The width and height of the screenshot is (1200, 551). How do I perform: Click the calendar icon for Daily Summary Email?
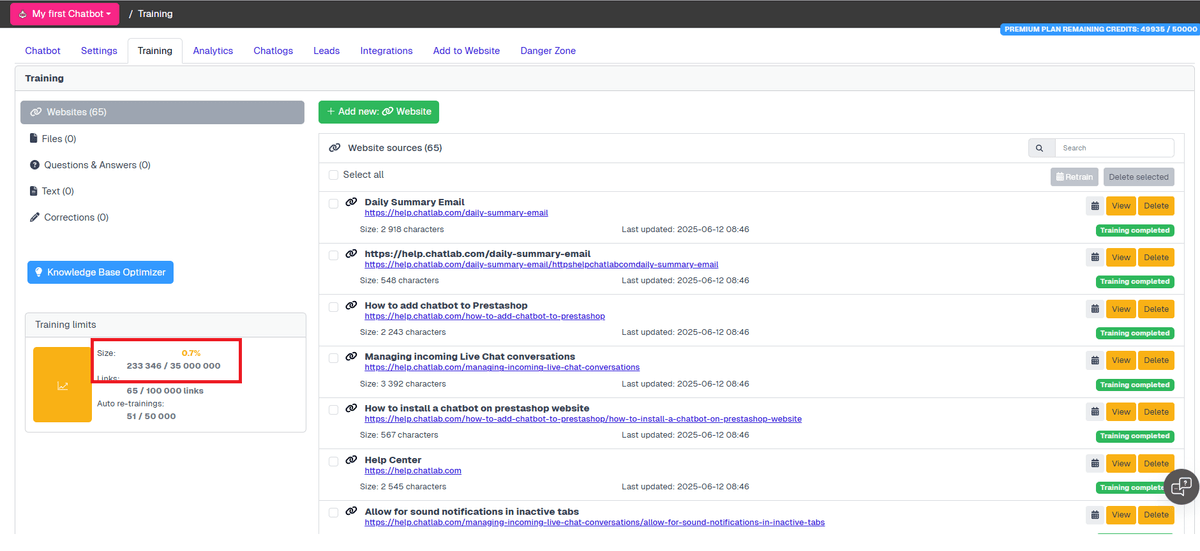coord(1094,205)
